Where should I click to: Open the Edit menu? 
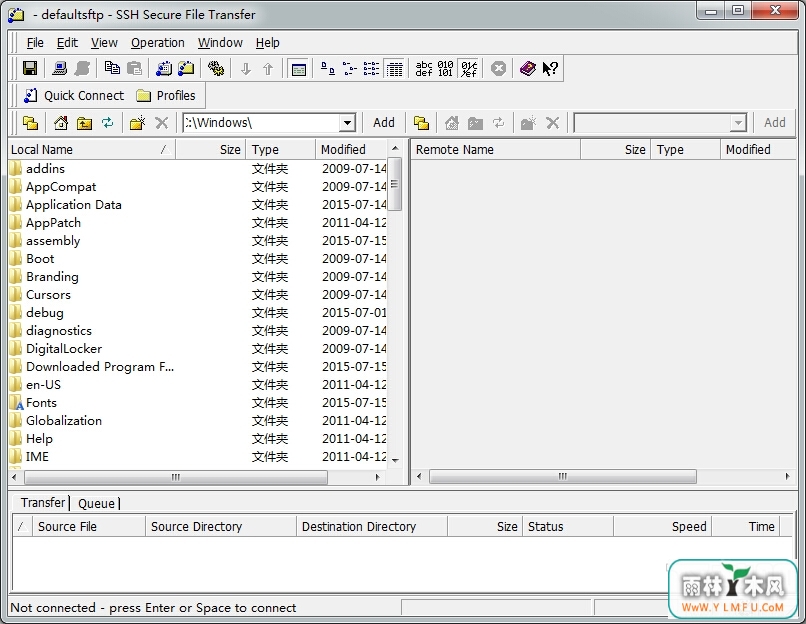(x=67, y=43)
